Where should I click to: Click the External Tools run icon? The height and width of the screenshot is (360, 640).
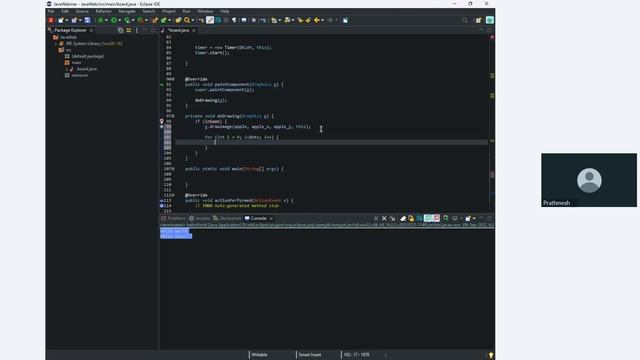141,20
